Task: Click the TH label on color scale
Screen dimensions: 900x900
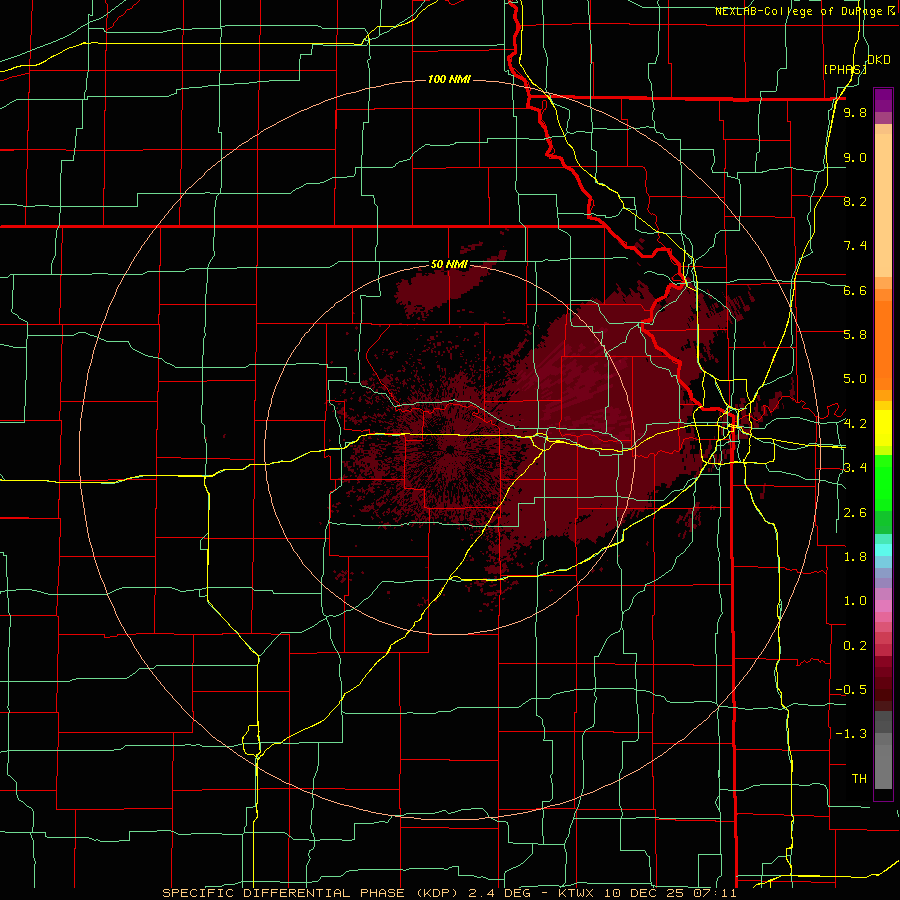Action: coord(859,779)
